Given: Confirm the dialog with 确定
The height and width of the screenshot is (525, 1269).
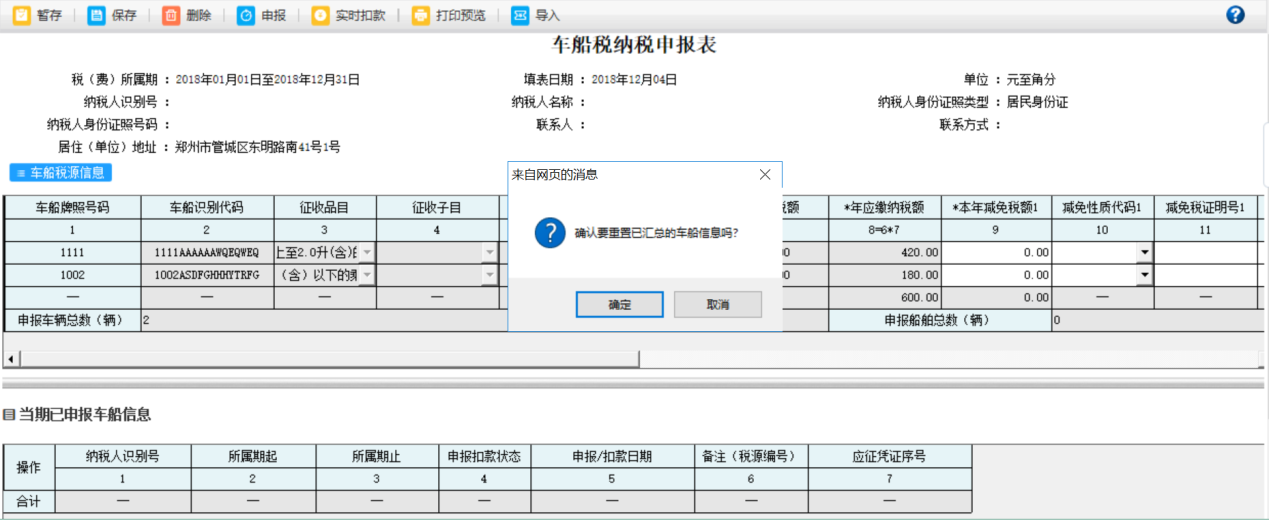Looking at the screenshot, I should click(x=619, y=304).
